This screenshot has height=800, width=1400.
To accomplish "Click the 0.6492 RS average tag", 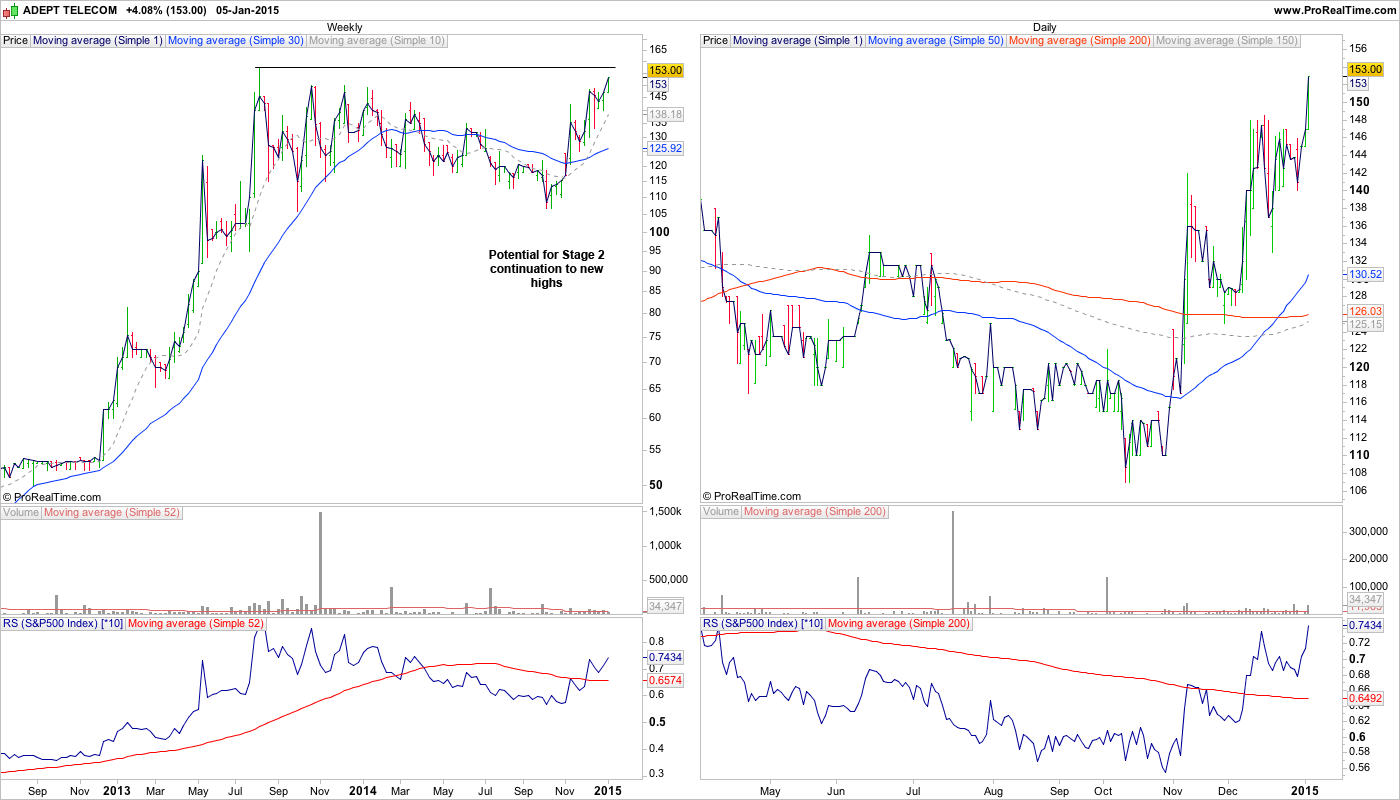I will pos(1365,698).
